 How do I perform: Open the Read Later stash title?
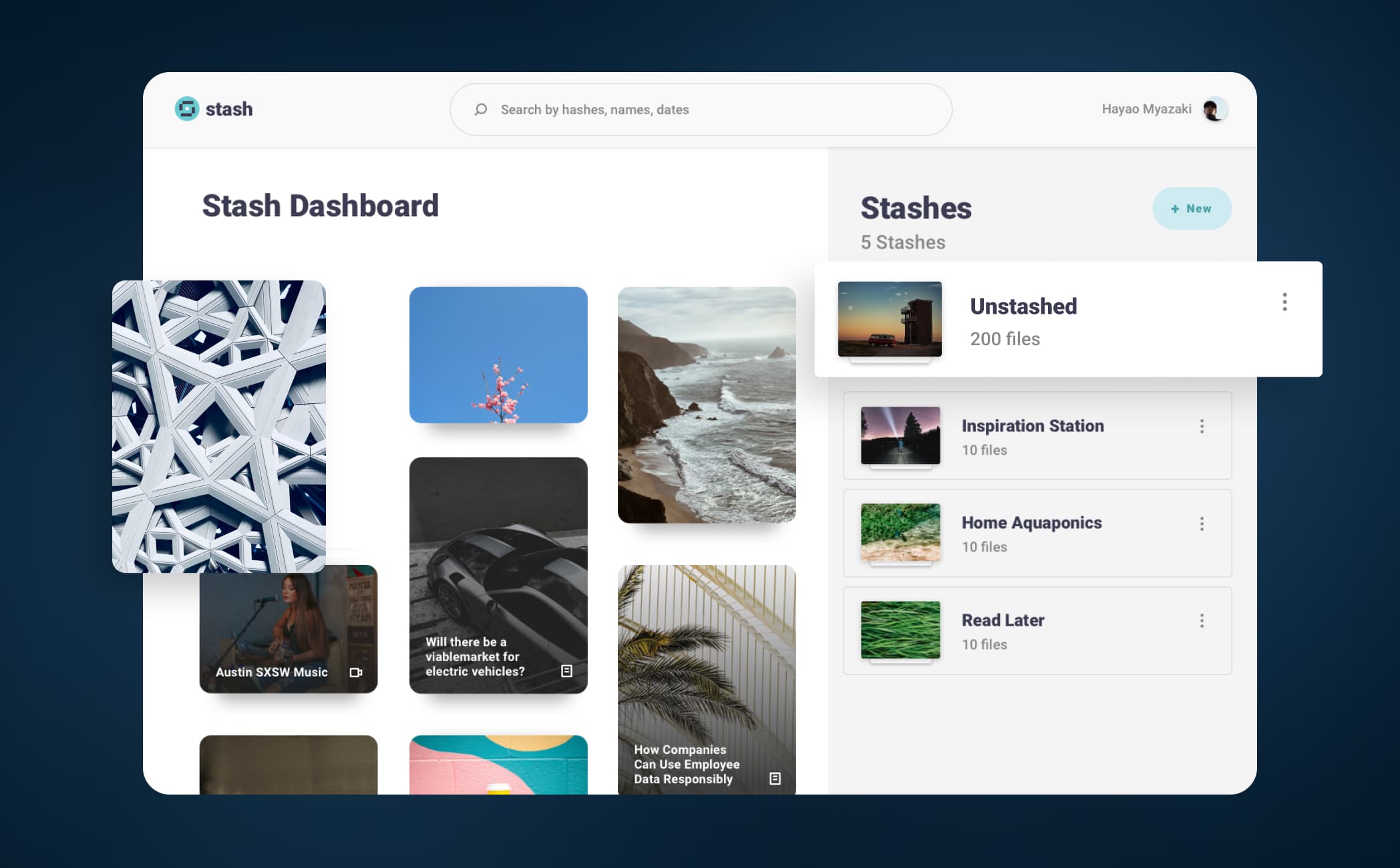click(x=1003, y=620)
